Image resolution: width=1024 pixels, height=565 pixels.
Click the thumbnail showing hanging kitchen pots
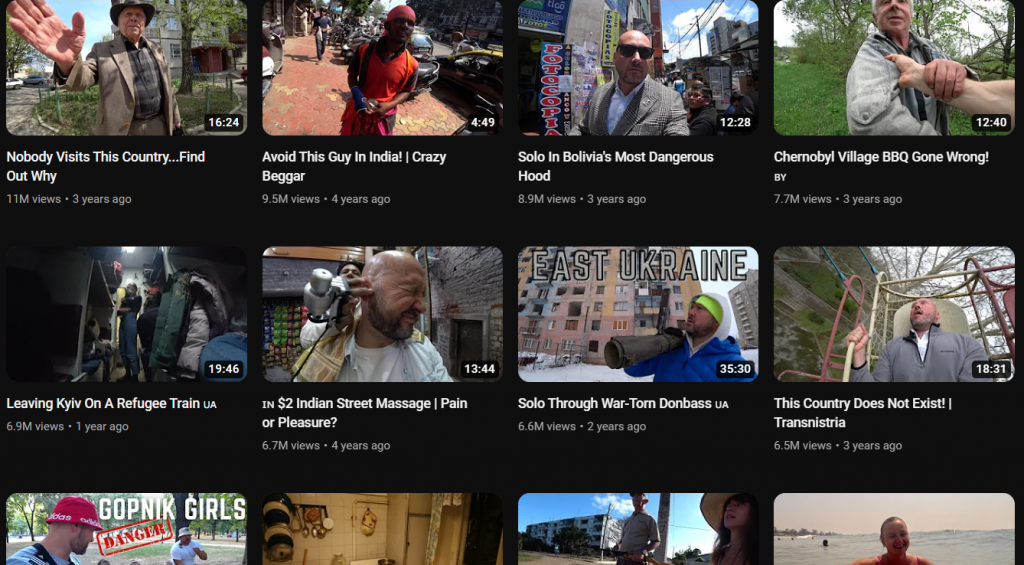coord(382,529)
